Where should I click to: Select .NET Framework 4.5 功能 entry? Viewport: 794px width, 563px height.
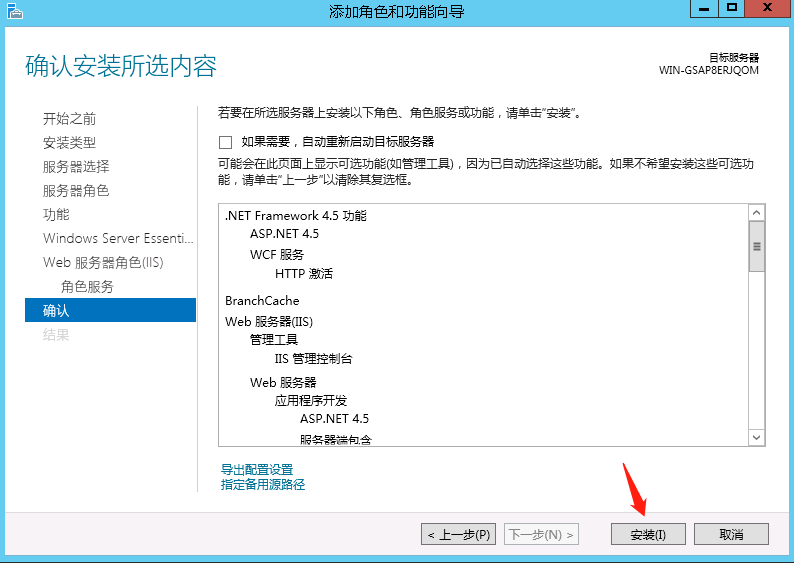tap(296, 216)
